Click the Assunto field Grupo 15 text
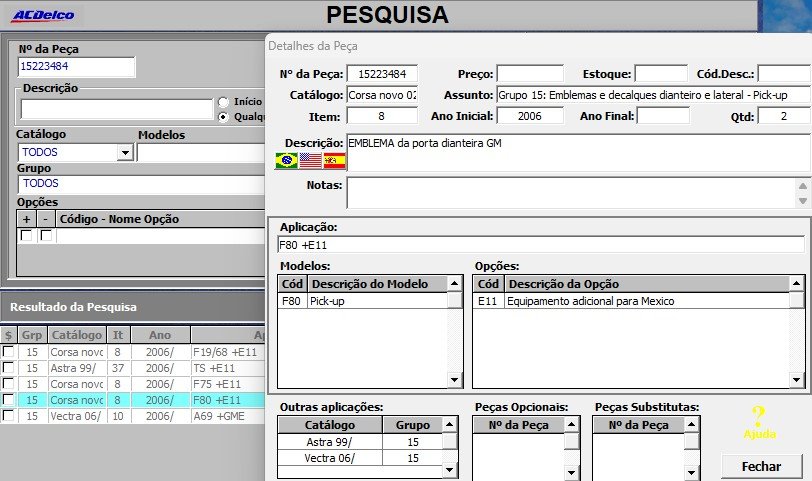This screenshot has width=812, height=481. (x=654, y=95)
